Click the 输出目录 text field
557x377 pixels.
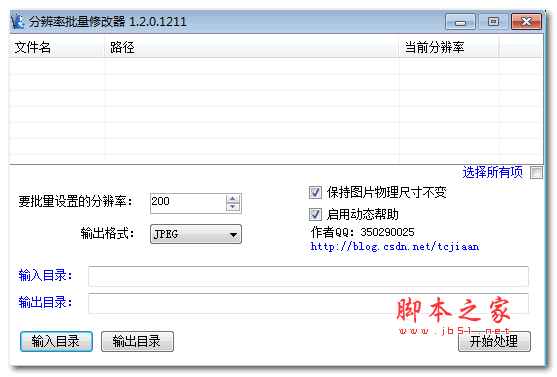pyautogui.click(x=308, y=303)
